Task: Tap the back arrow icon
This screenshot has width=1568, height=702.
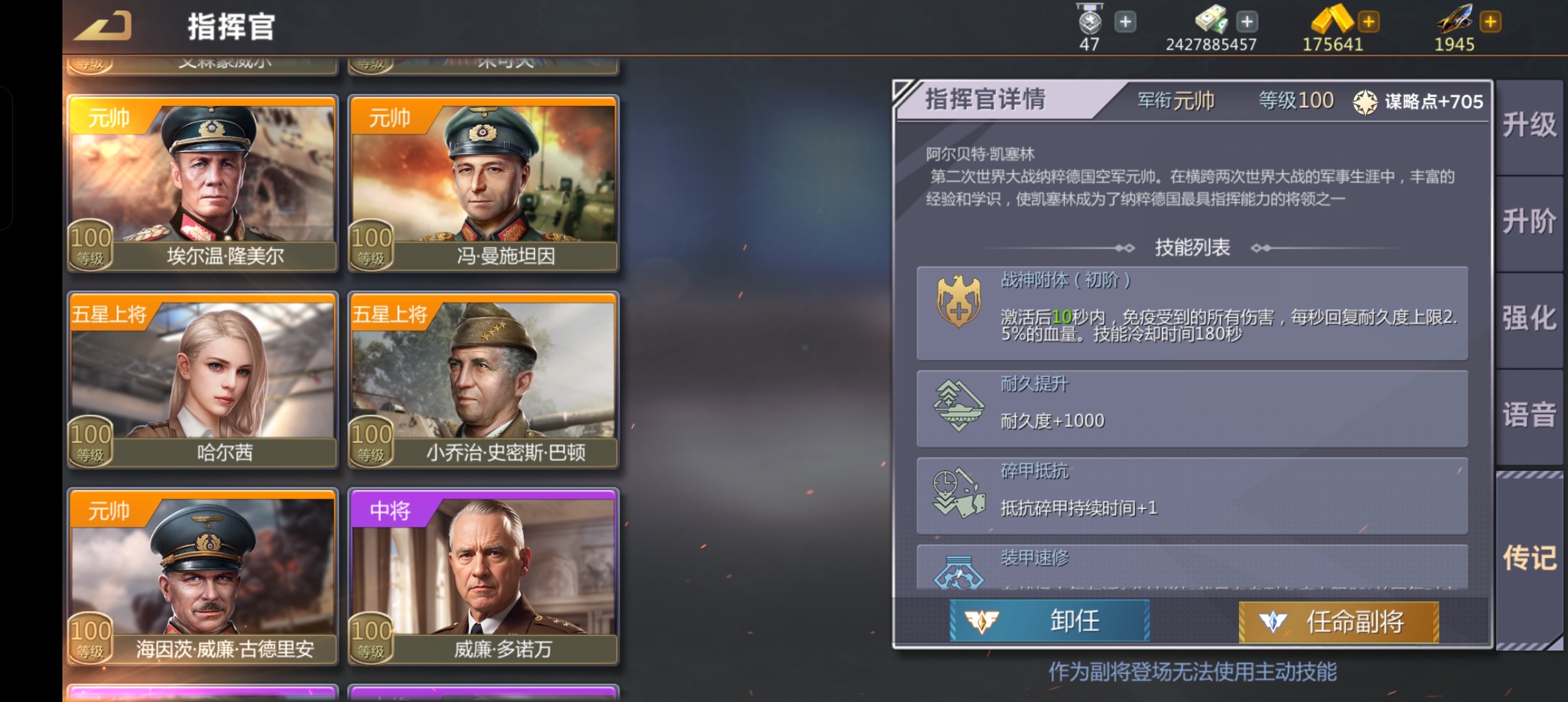Action: point(103,26)
